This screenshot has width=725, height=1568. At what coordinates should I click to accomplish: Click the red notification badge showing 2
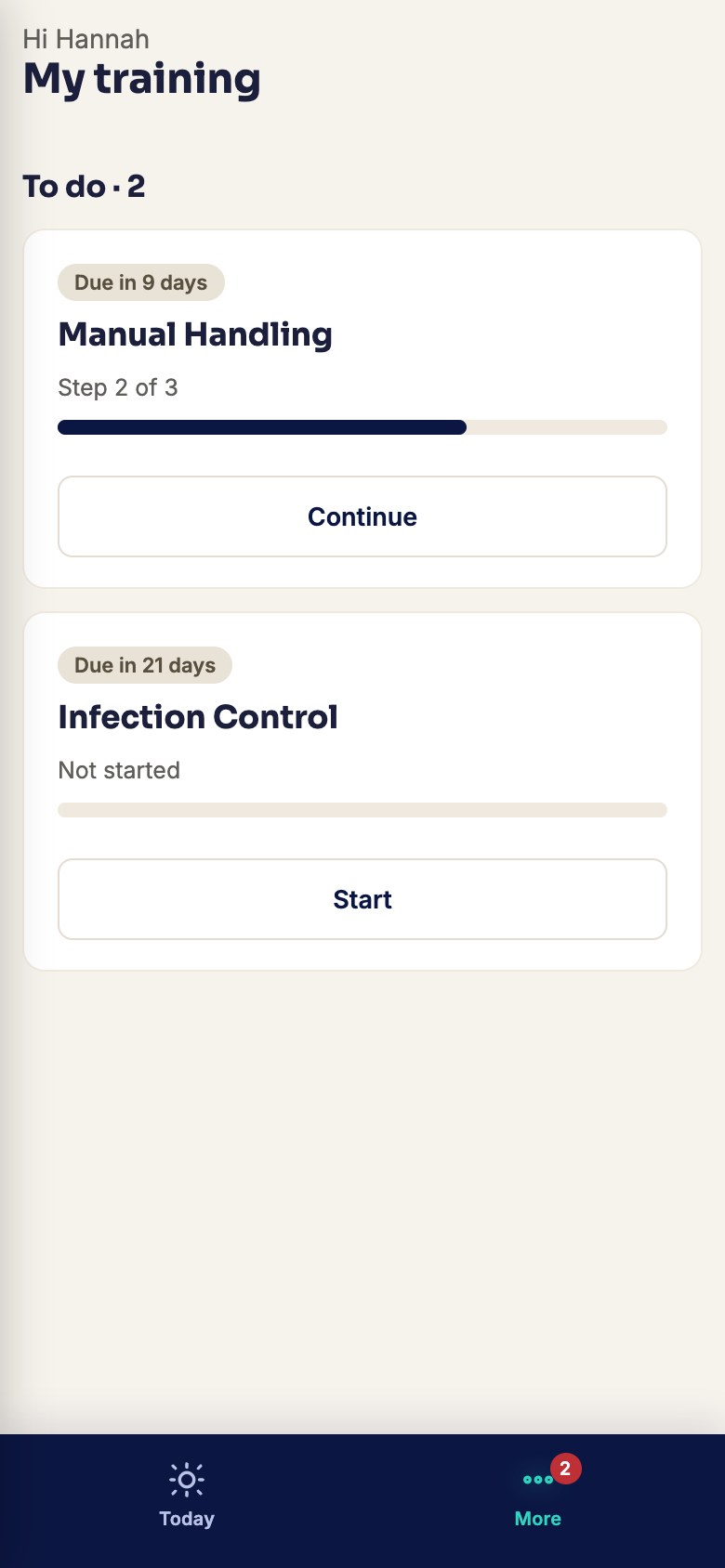565,1469
